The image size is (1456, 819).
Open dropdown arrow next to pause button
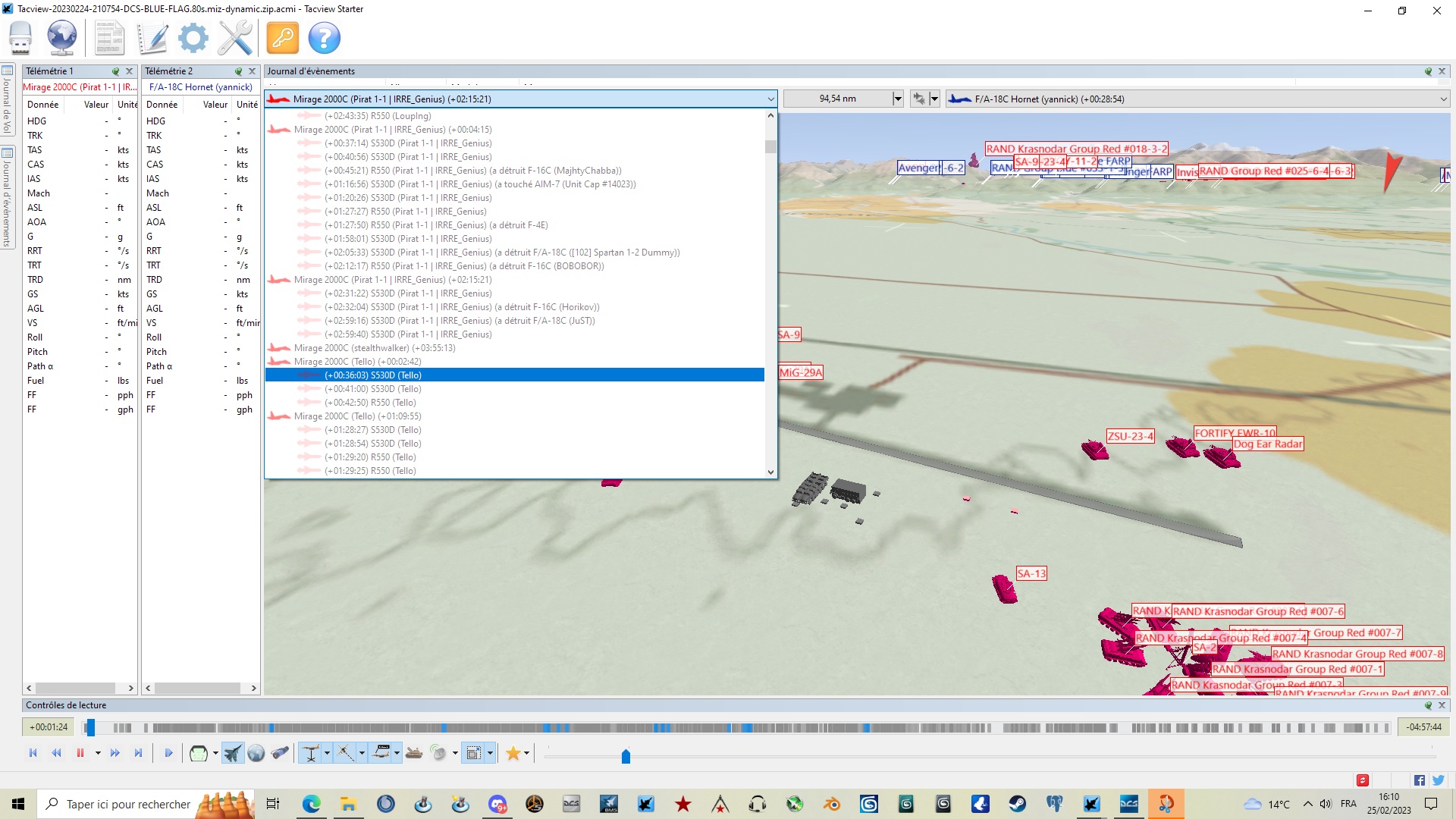pyautogui.click(x=98, y=753)
